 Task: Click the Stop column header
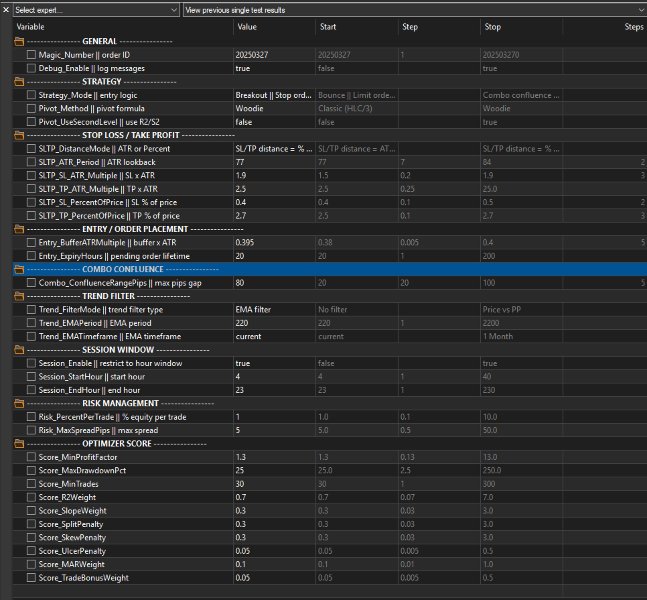pos(522,27)
